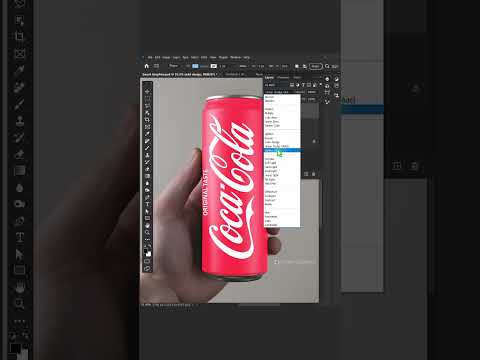Choose Saturation blend mode
The width and height of the screenshot is (480, 360).
(x=282, y=217)
